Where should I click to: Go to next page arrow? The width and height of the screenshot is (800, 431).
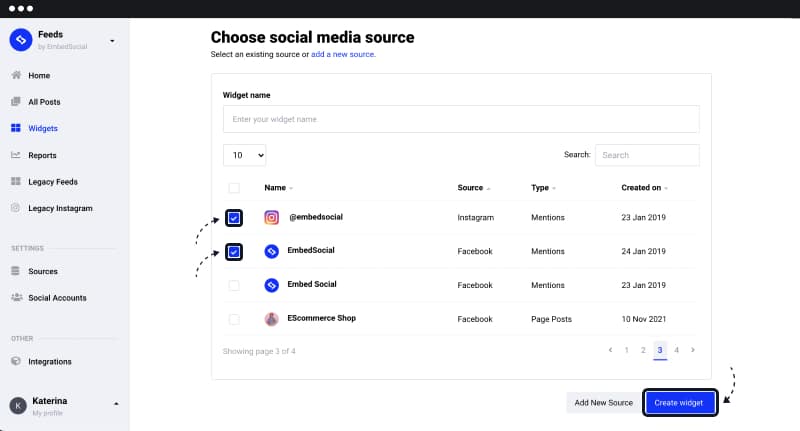(x=693, y=350)
